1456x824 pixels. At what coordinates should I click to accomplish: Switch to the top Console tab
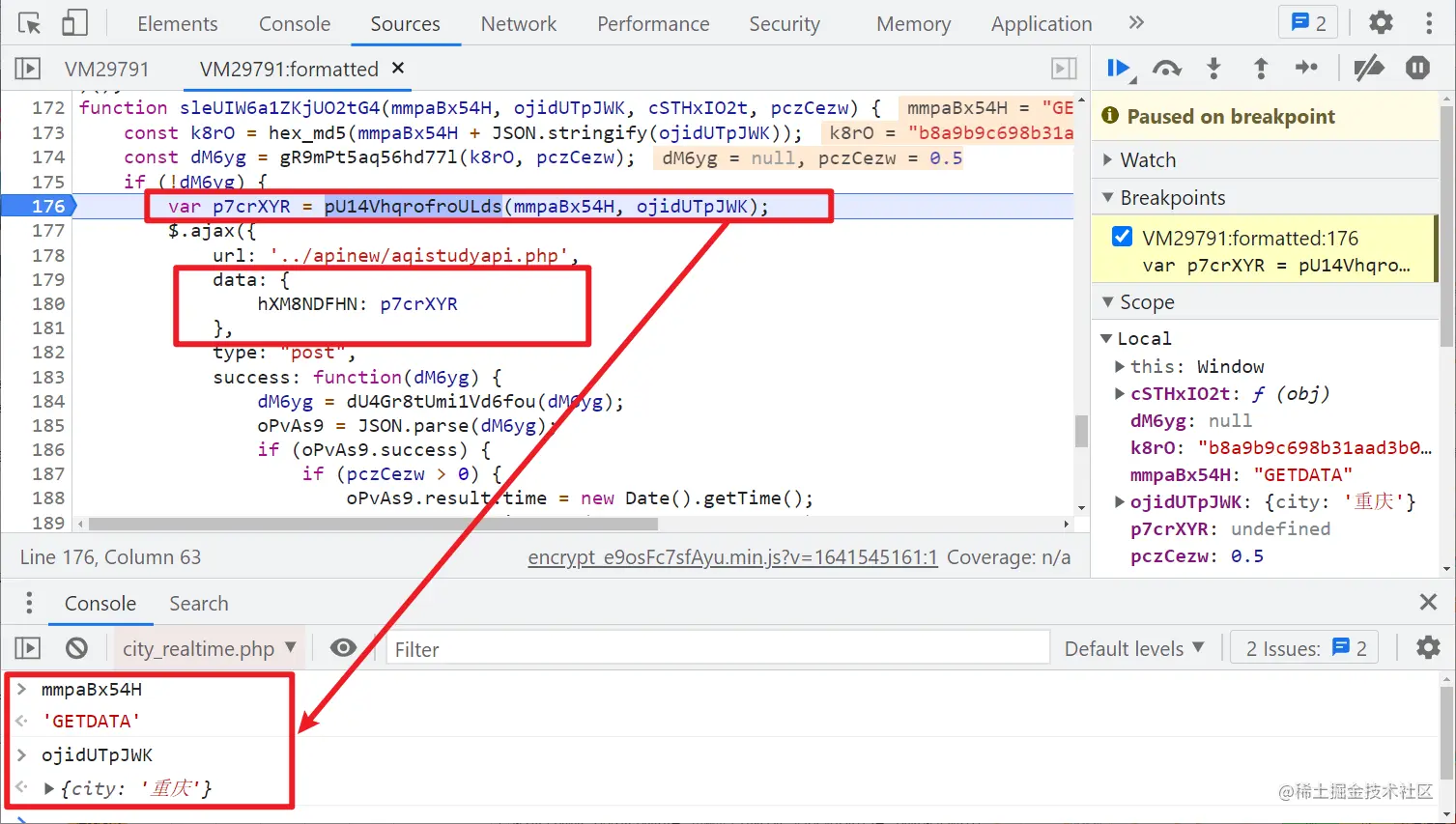(x=295, y=23)
